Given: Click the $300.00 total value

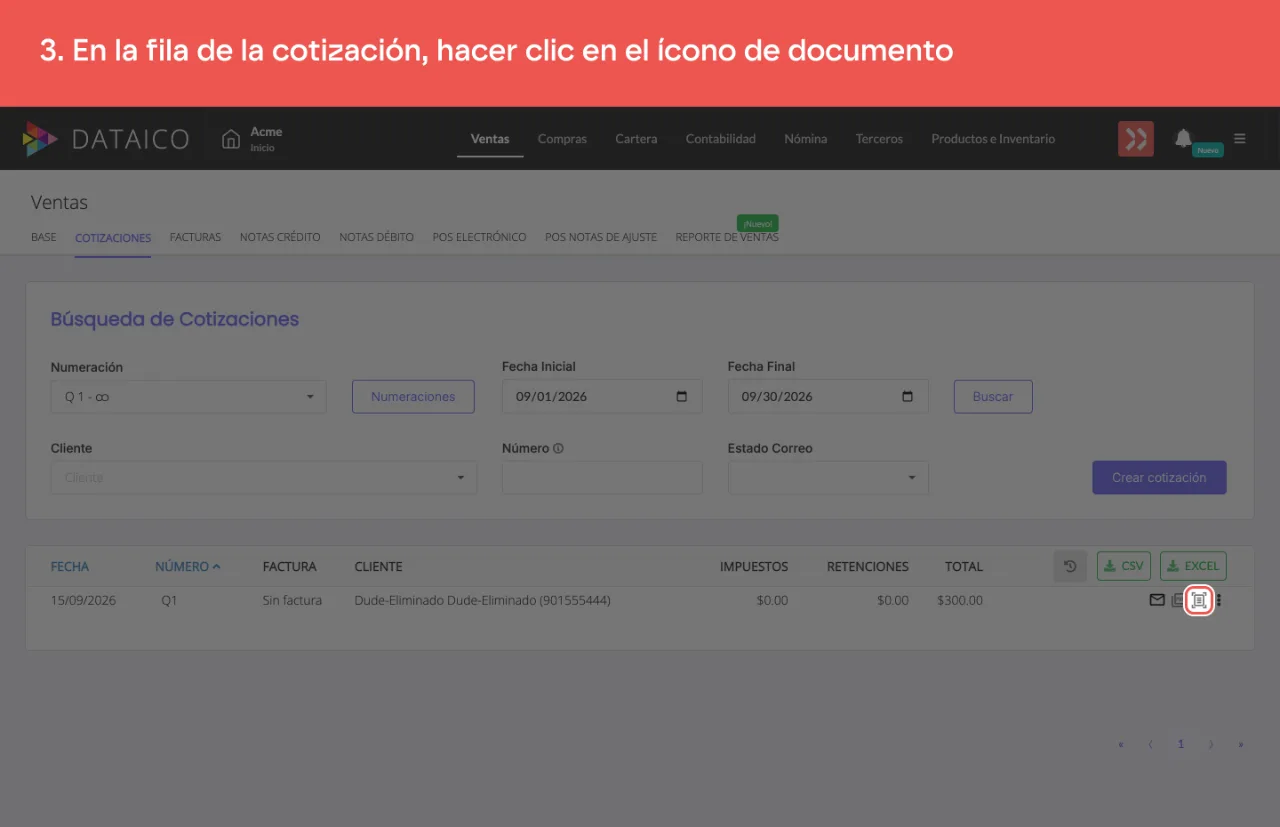Looking at the screenshot, I should 960,601.
